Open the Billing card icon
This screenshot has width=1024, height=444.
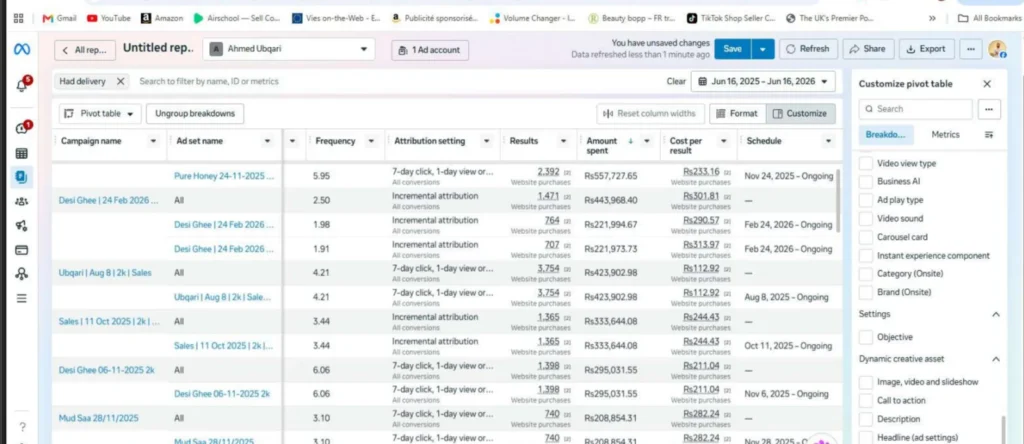(22, 250)
